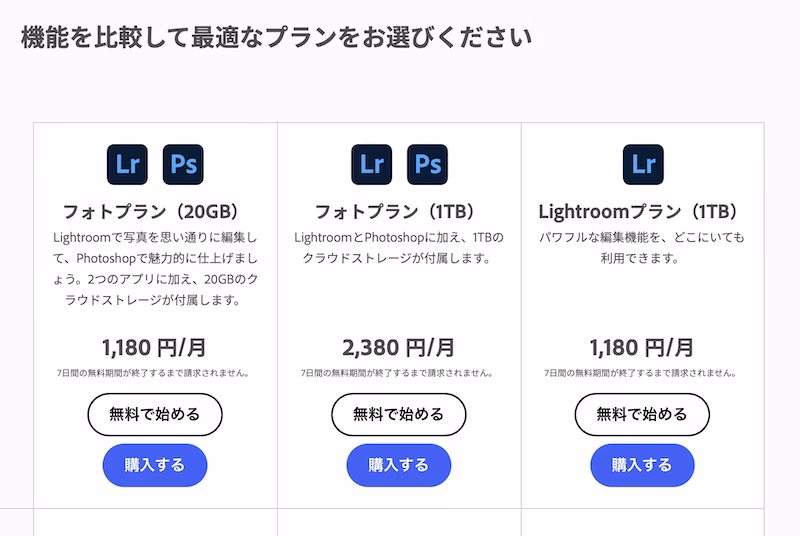Click the Lightroom icon in フォトプラン（20GB）
800x536 pixels.
click(x=127, y=164)
